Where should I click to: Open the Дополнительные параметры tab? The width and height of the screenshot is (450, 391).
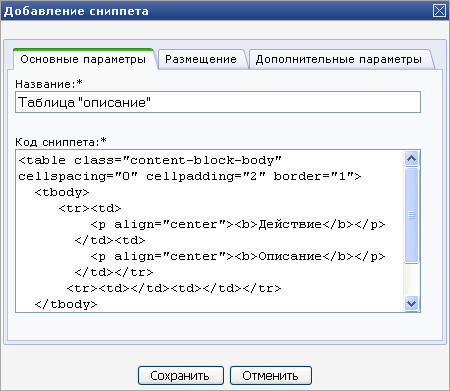click(x=339, y=59)
